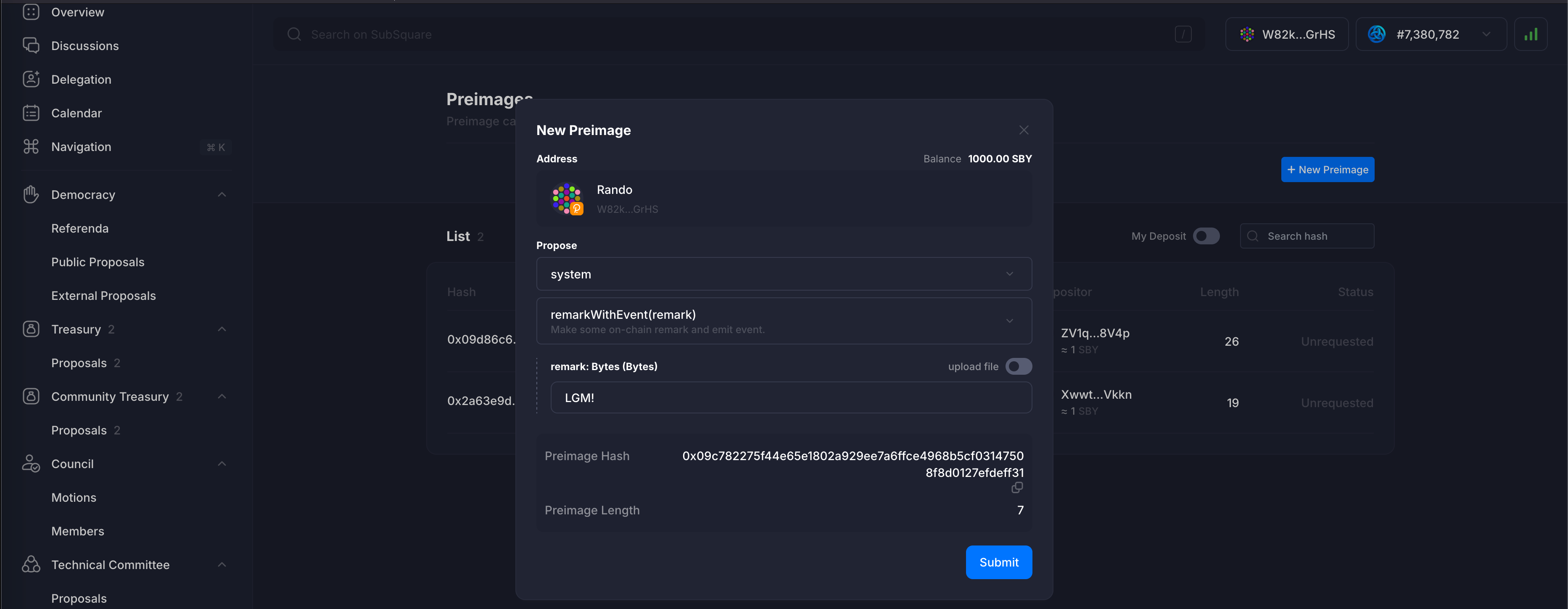Screen dimensions: 1568x609
Task: Enable the upload file toggle
Action: tap(1018, 367)
